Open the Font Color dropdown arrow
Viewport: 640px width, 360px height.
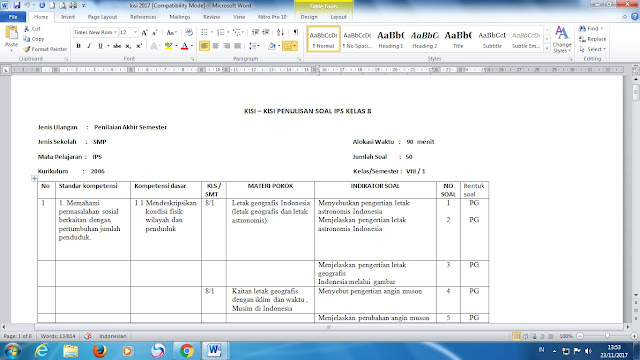pyautogui.click(x=192, y=46)
